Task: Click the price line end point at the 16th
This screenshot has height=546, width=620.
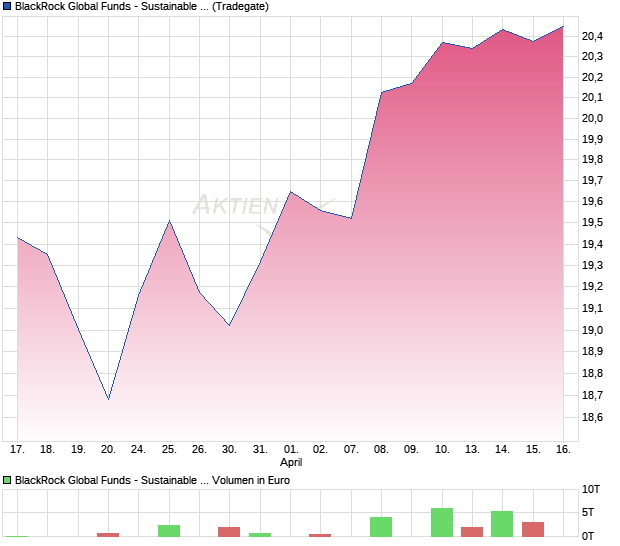Action: point(563,26)
